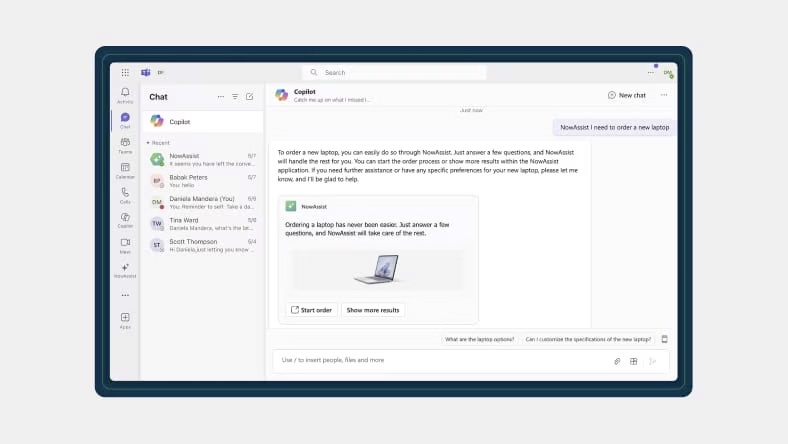This screenshot has height=444, width=788.
Task: Select the Chat icon in sidebar
Action: [125, 120]
